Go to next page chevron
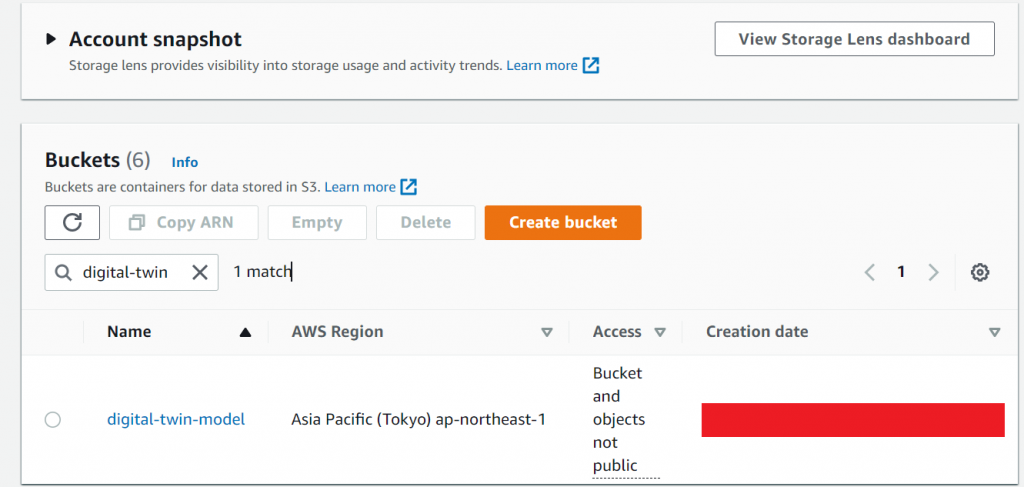 933,272
